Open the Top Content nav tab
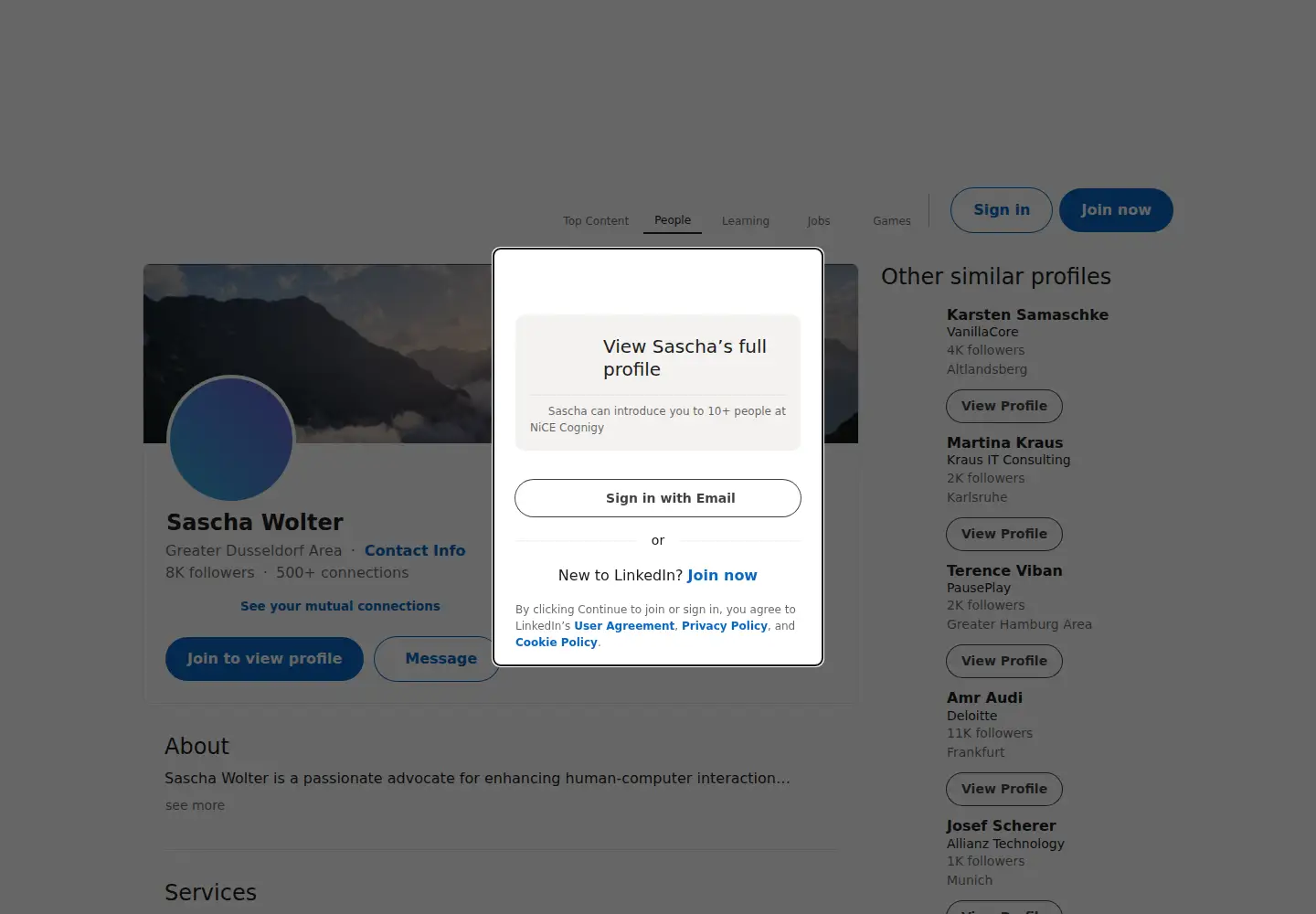This screenshot has width=1316, height=914. coord(596,221)
